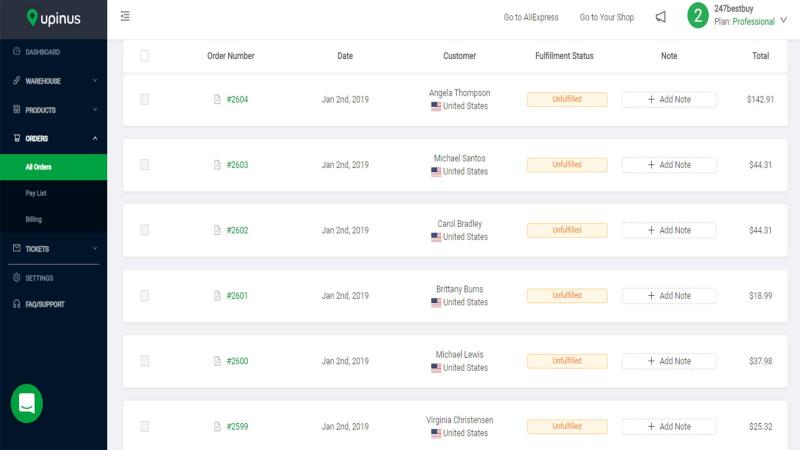This screenshot has height=450, width=800.
Task: Toggle the sidebar collapse menu icon
Action: coord(125,16)
